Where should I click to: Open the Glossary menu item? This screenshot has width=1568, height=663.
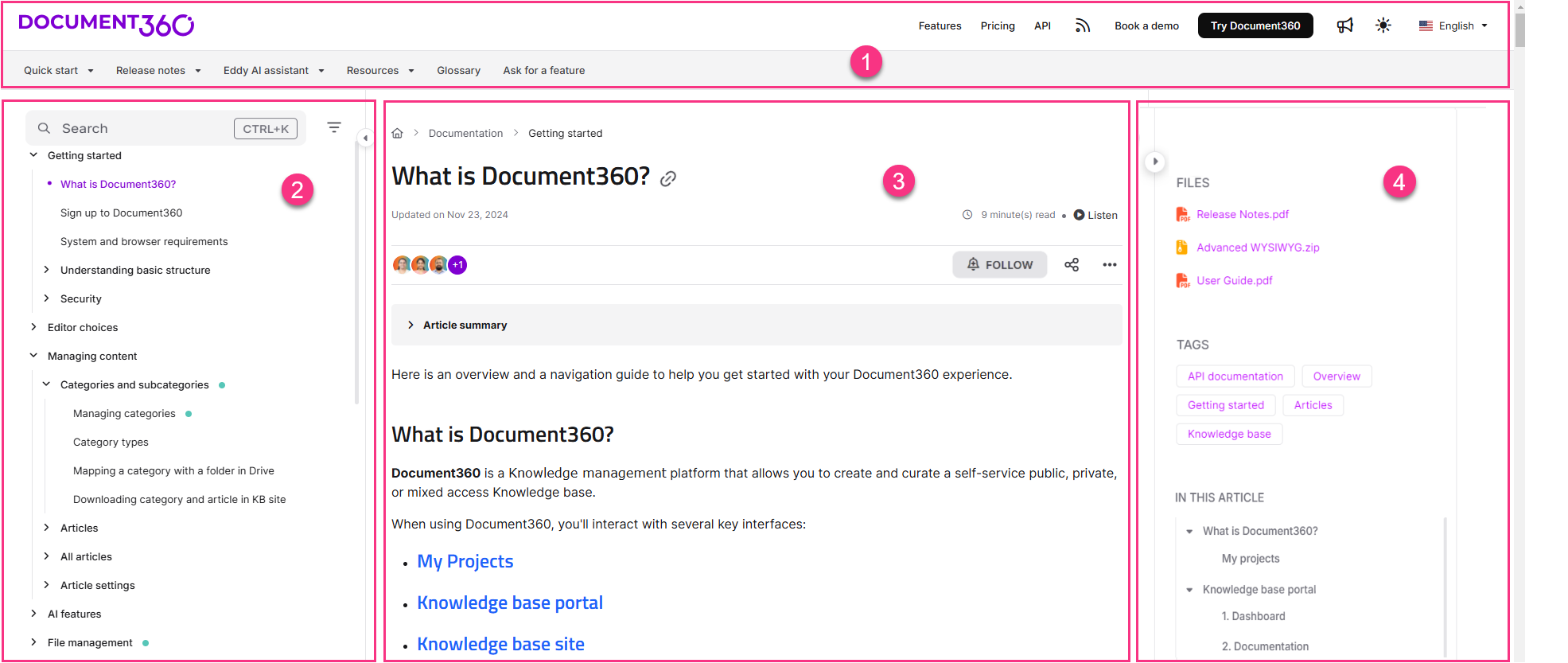[x=458, y=70]
